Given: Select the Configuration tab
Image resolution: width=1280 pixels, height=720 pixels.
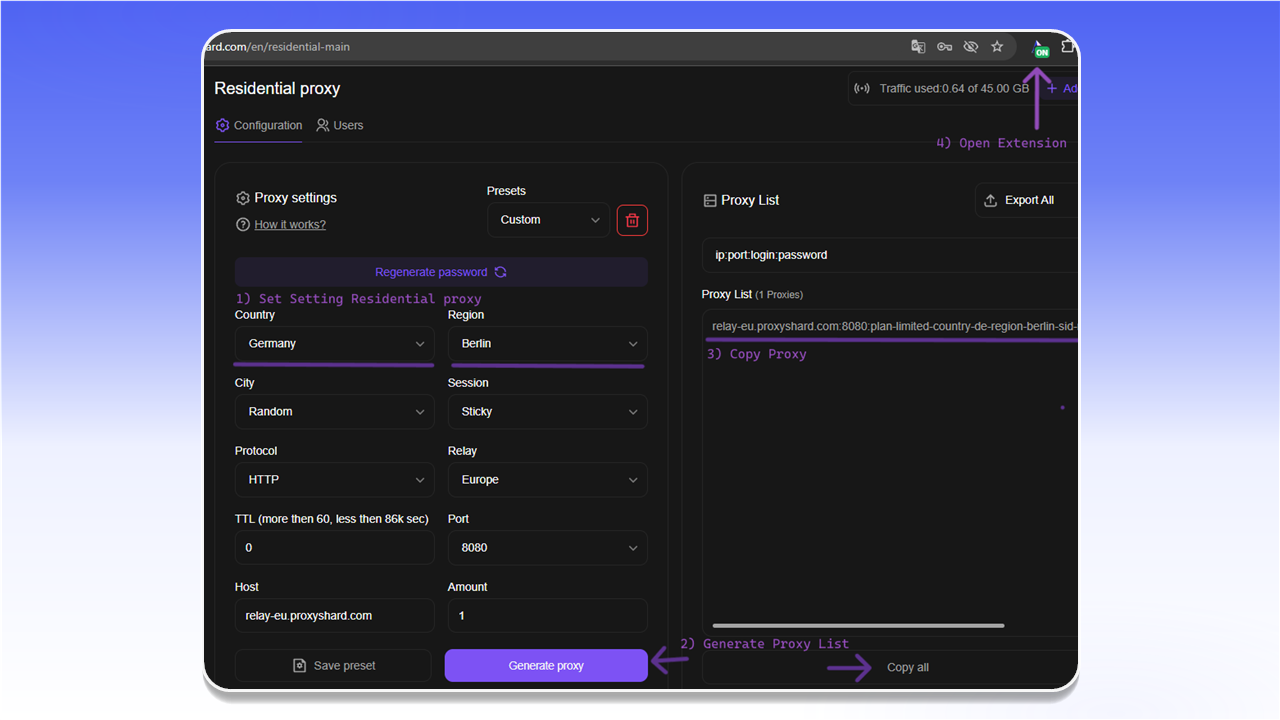Looking at the screenshot, I should [x=259, y=125].
